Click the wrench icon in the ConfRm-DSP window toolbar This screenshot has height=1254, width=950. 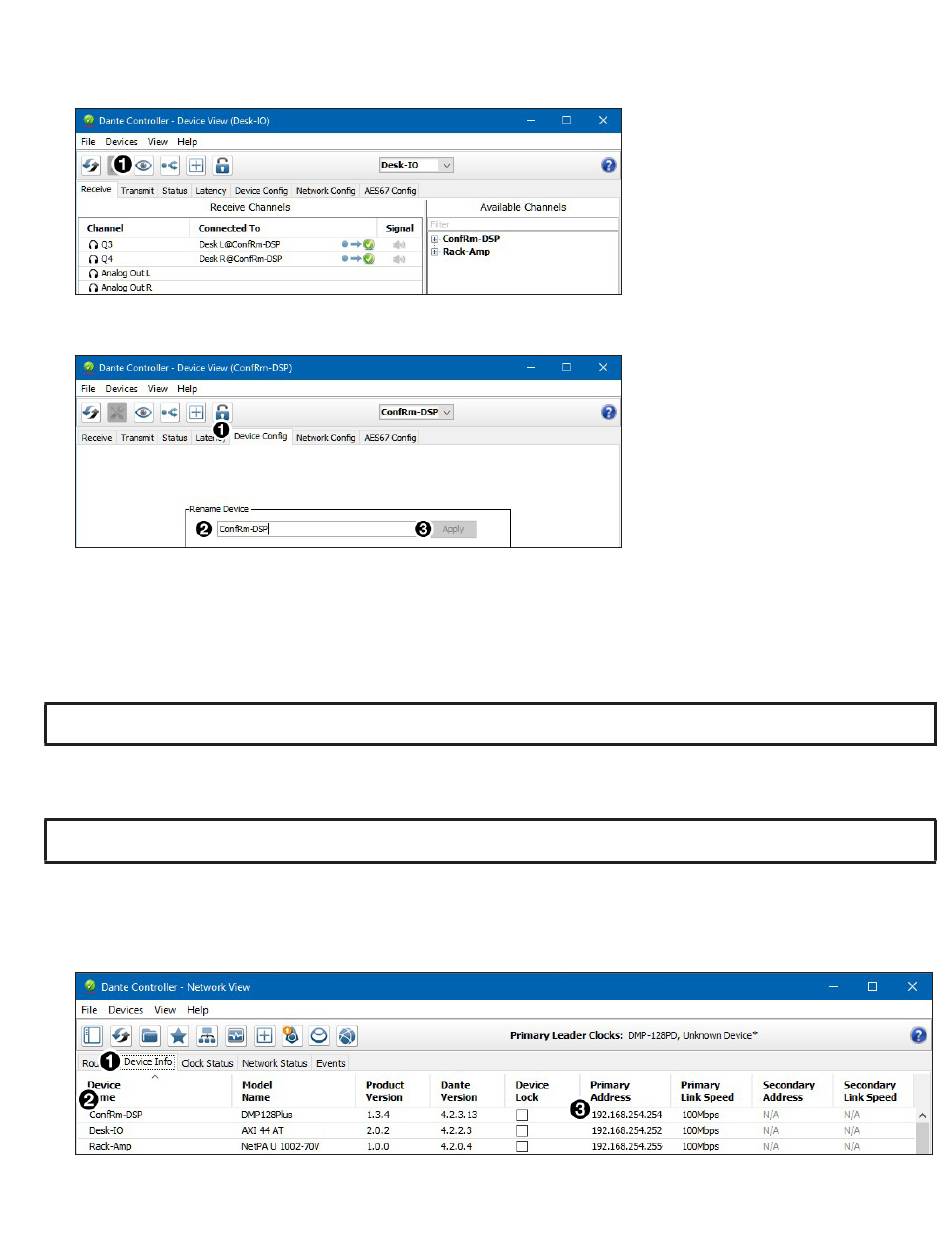pos(118,412)
